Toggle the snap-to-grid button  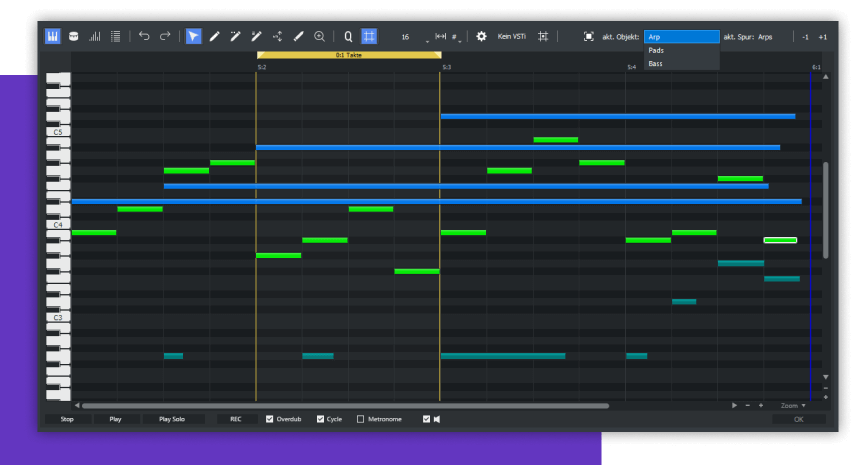pos(369,36)
